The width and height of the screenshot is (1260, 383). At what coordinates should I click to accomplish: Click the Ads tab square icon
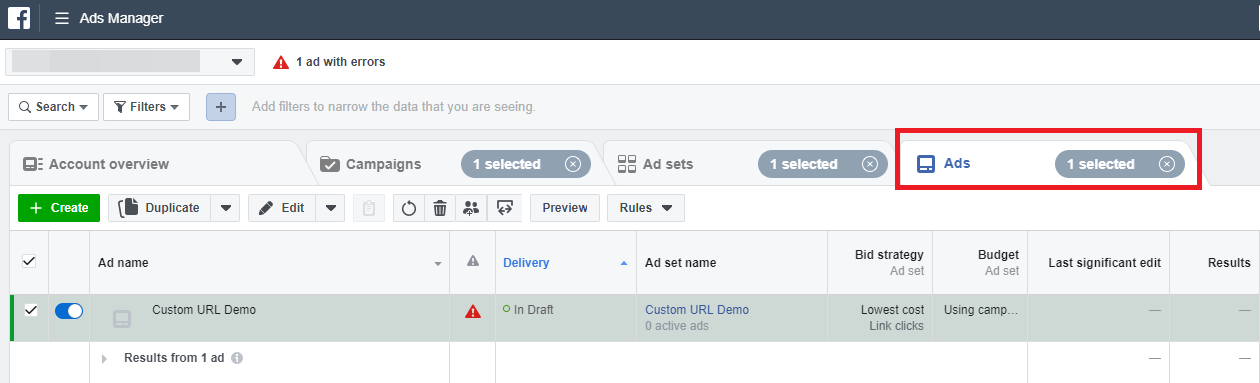coord(926,164)
